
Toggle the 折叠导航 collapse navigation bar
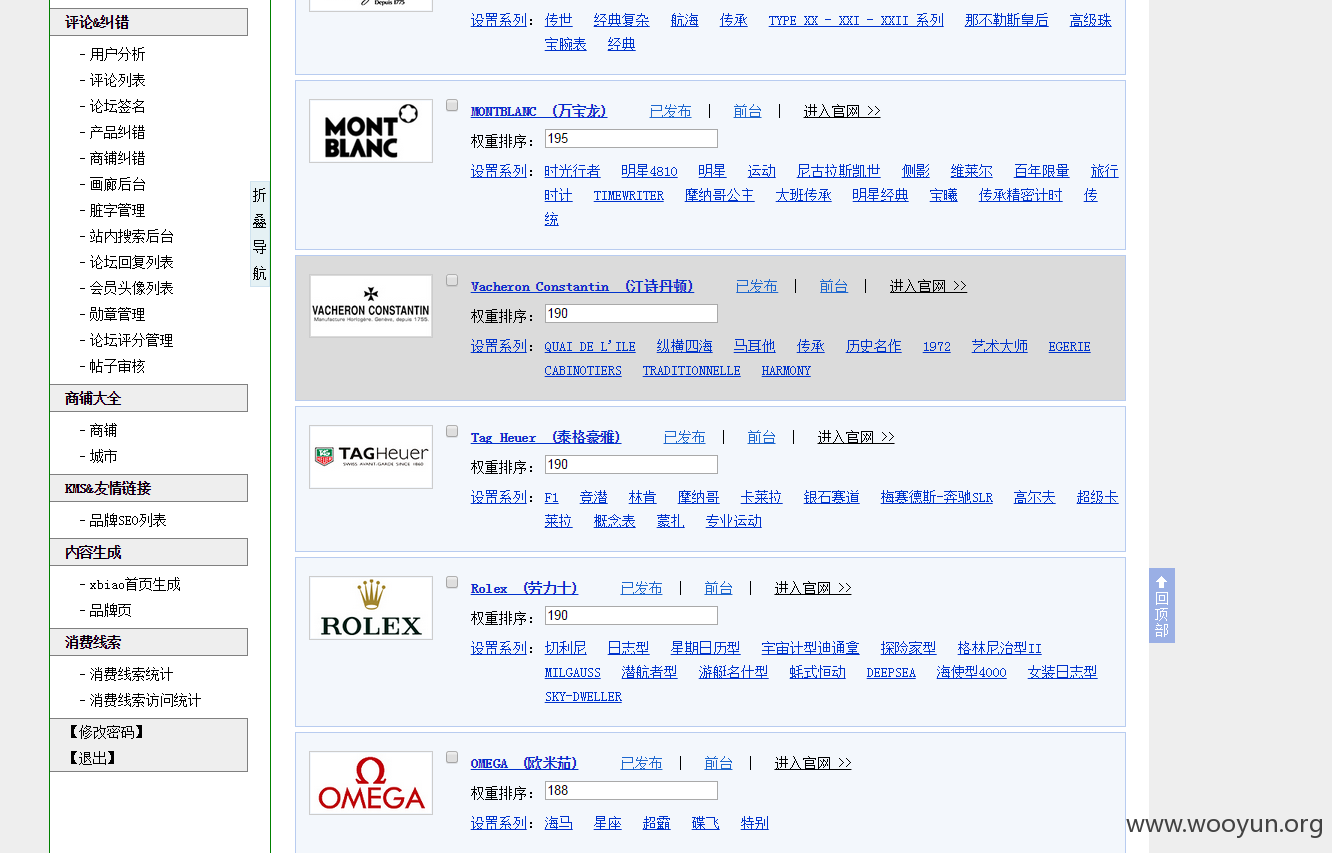259,234
